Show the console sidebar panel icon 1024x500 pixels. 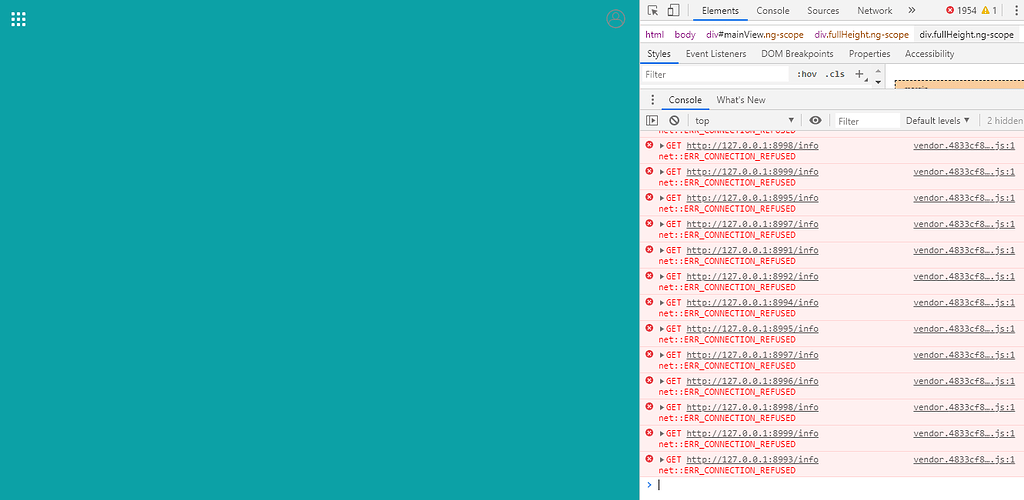(652, 120)
